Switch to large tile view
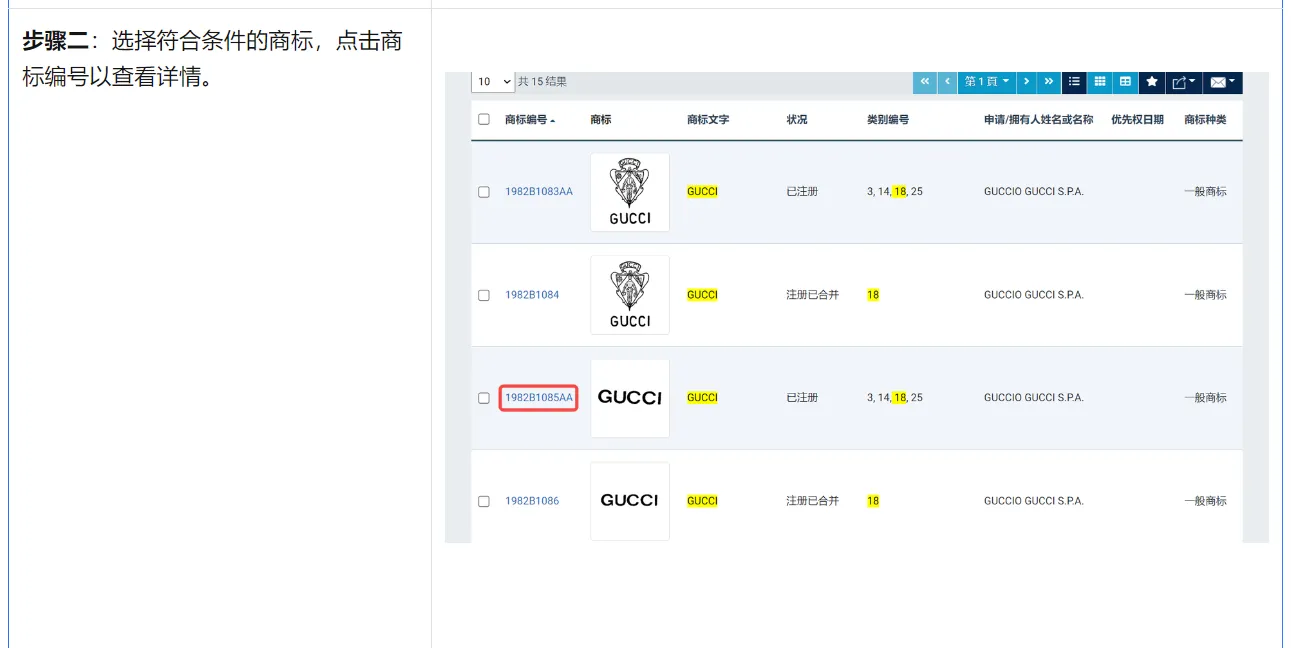1291x648 pixels. click(x=1125, y=82)
